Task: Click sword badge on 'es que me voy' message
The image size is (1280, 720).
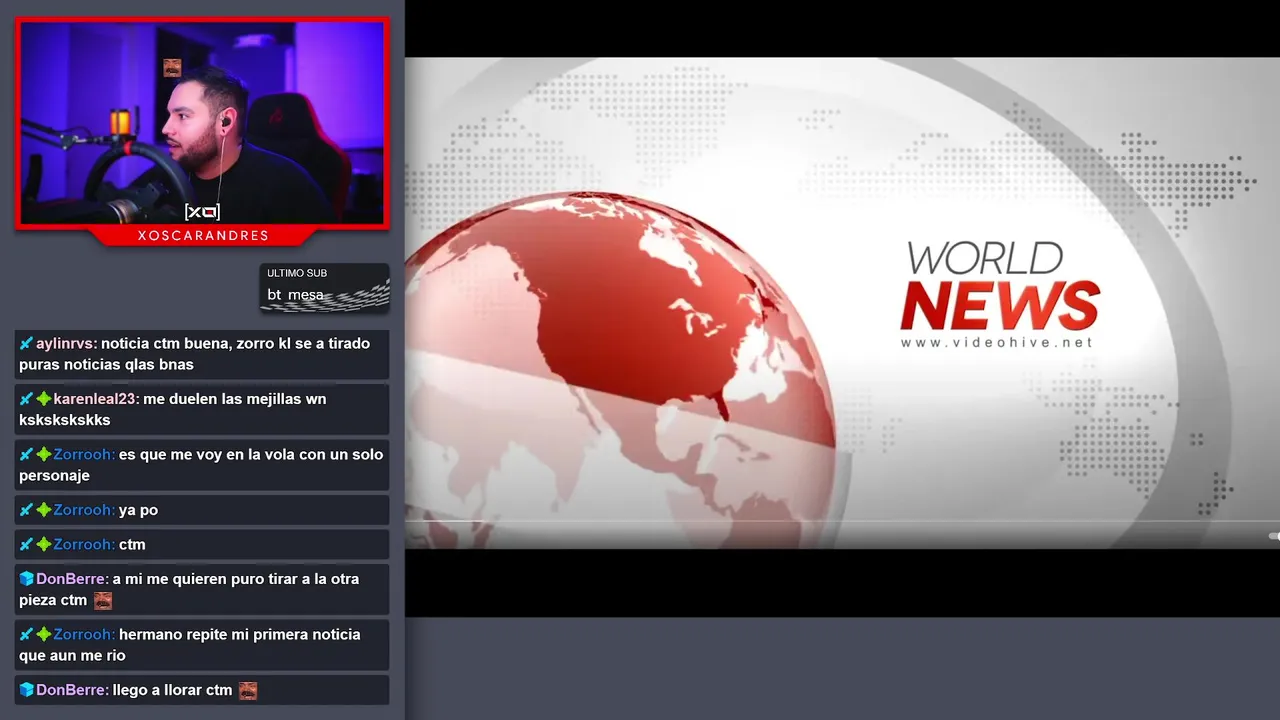Action: tap(27, 455)
